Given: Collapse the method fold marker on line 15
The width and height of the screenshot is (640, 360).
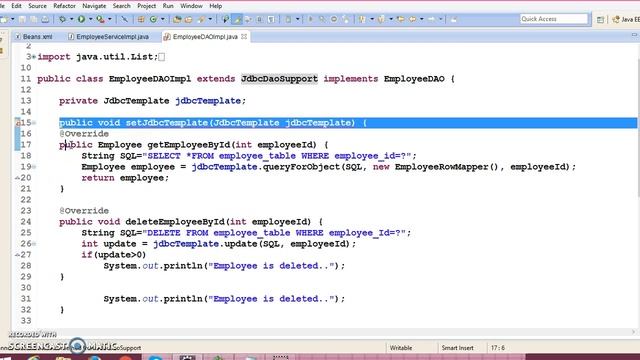Looking at the screenshot, I should tap(34, 122).
